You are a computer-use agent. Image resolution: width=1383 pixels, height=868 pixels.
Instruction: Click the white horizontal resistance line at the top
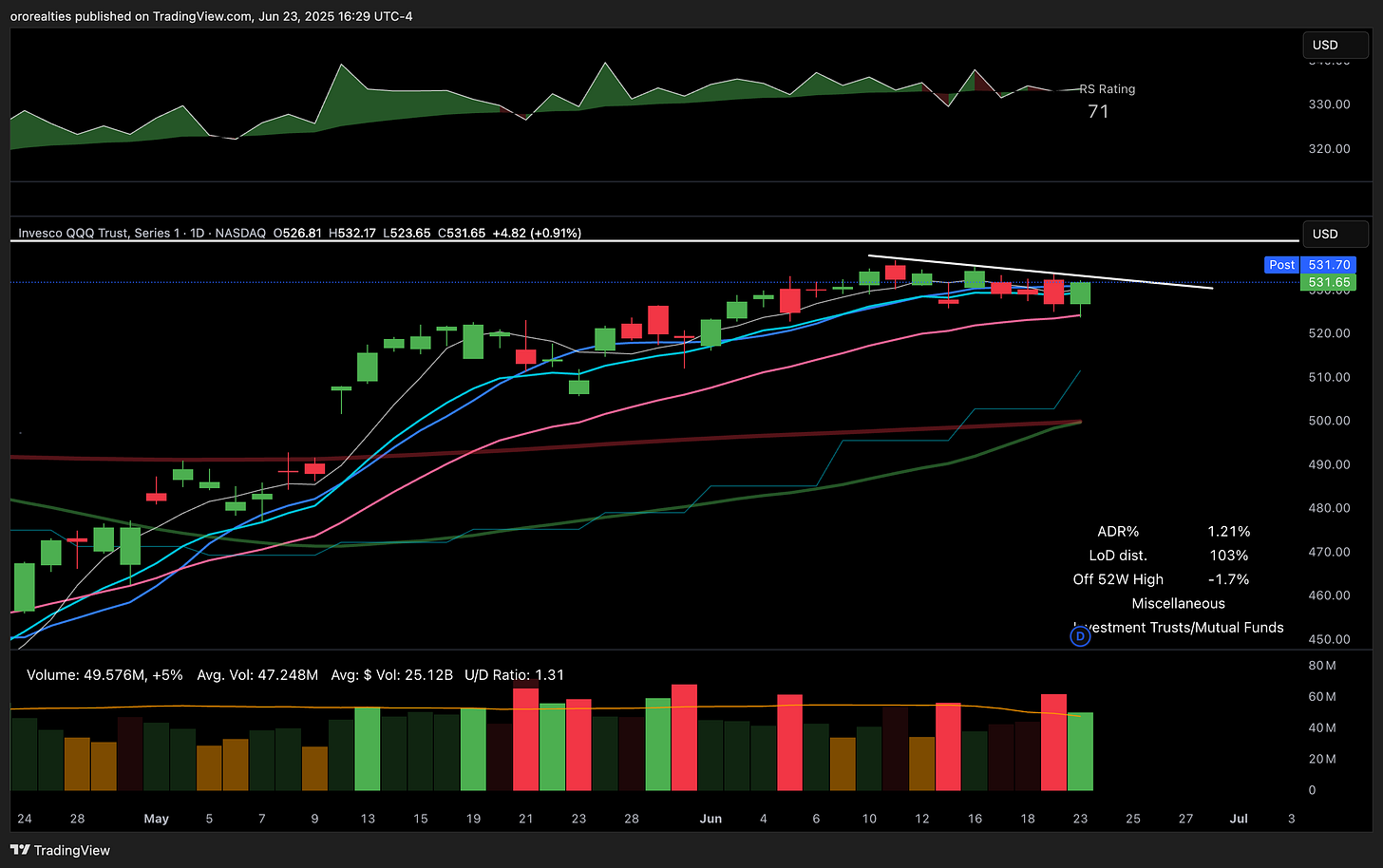(654, 241)
